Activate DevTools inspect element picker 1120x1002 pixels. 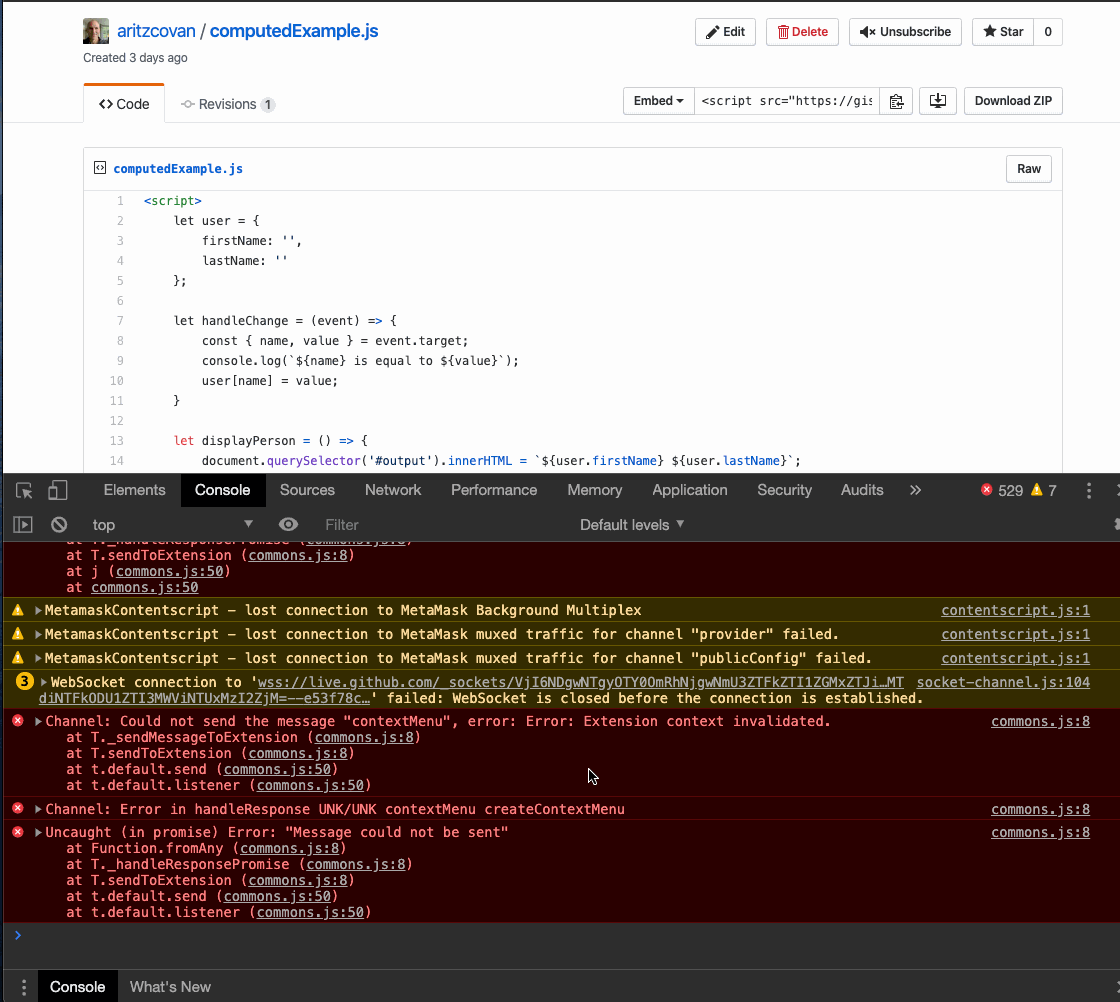(24, 491)
